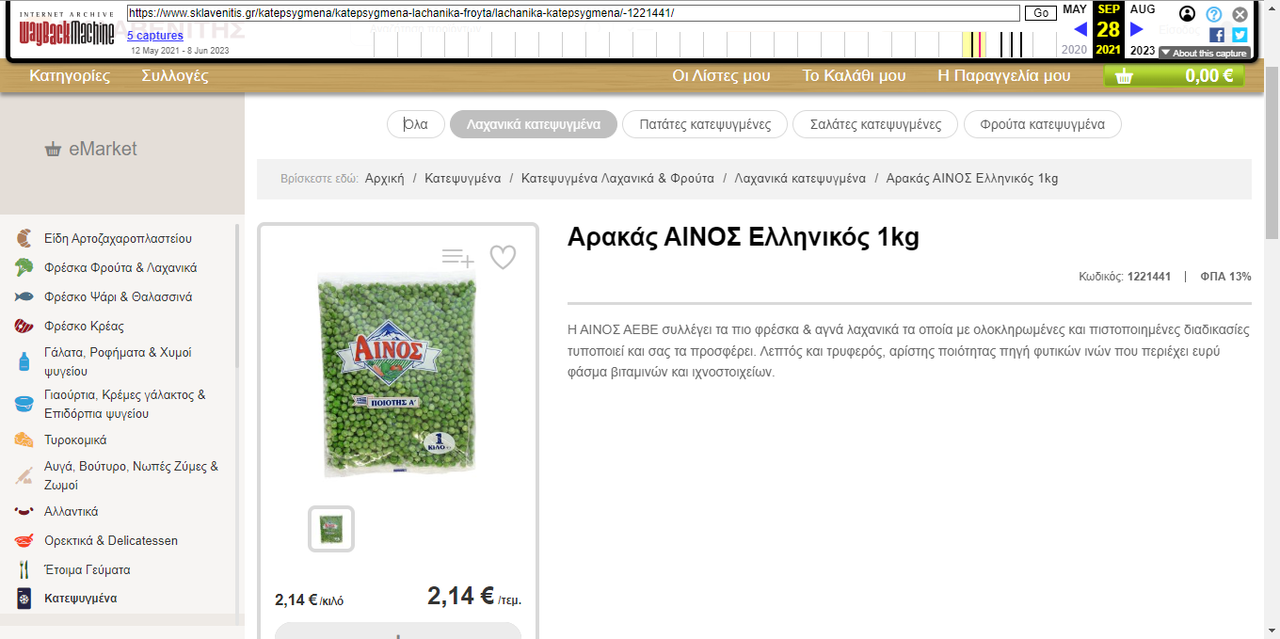Close the Wayback Machine toolbar
1280x639 pixels.
[1240, 14]
